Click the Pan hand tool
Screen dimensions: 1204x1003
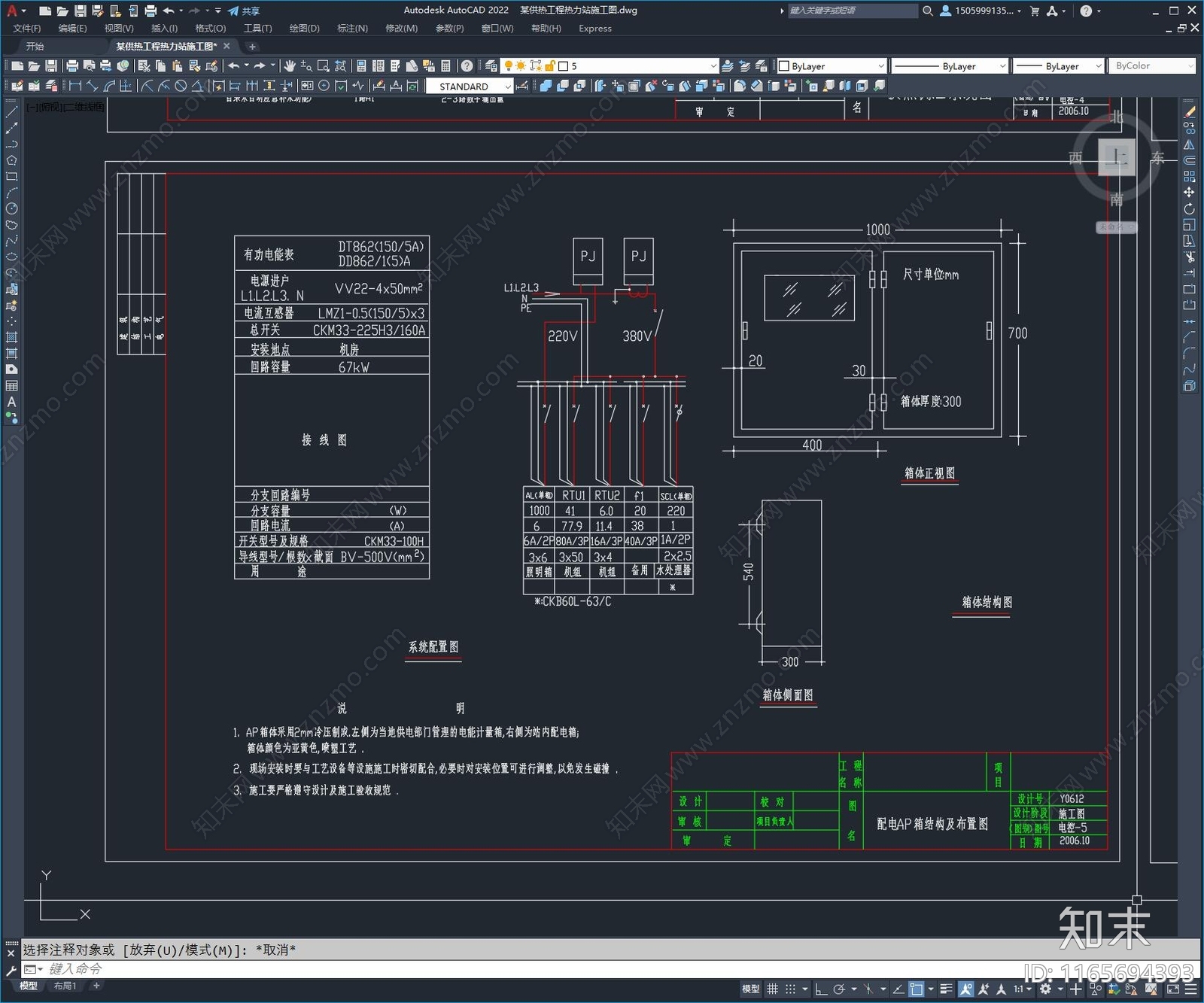click(x=290, y=66)
